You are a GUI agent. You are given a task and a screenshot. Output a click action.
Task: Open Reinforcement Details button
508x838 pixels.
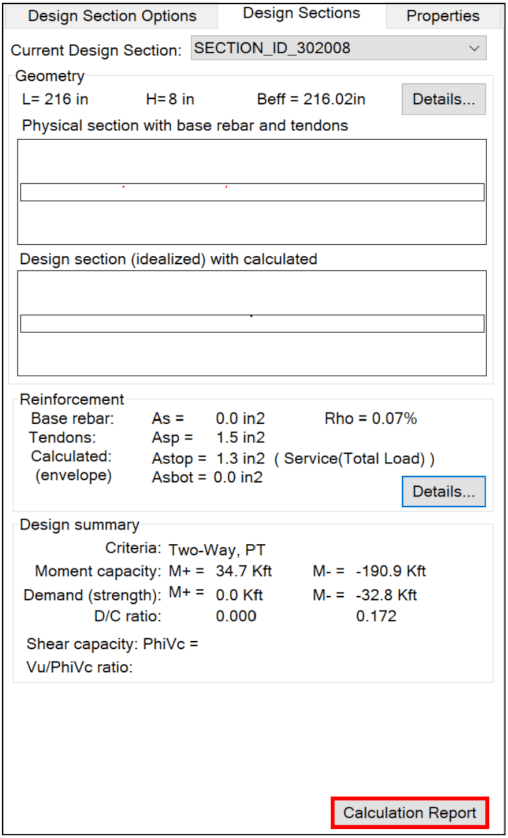[x=443, y=491]
